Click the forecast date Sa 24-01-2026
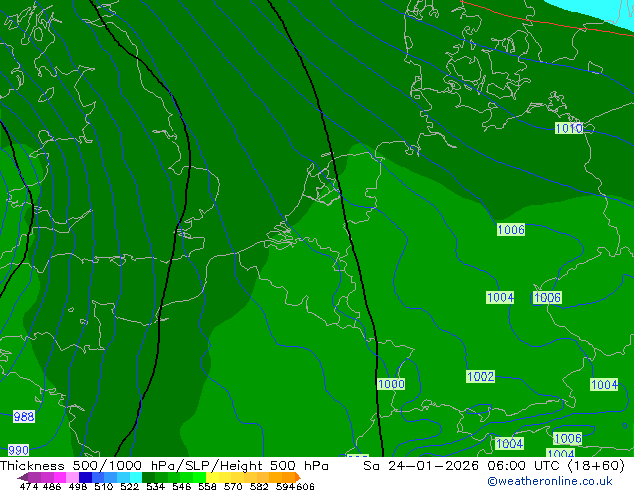 (x=423, y=466)
